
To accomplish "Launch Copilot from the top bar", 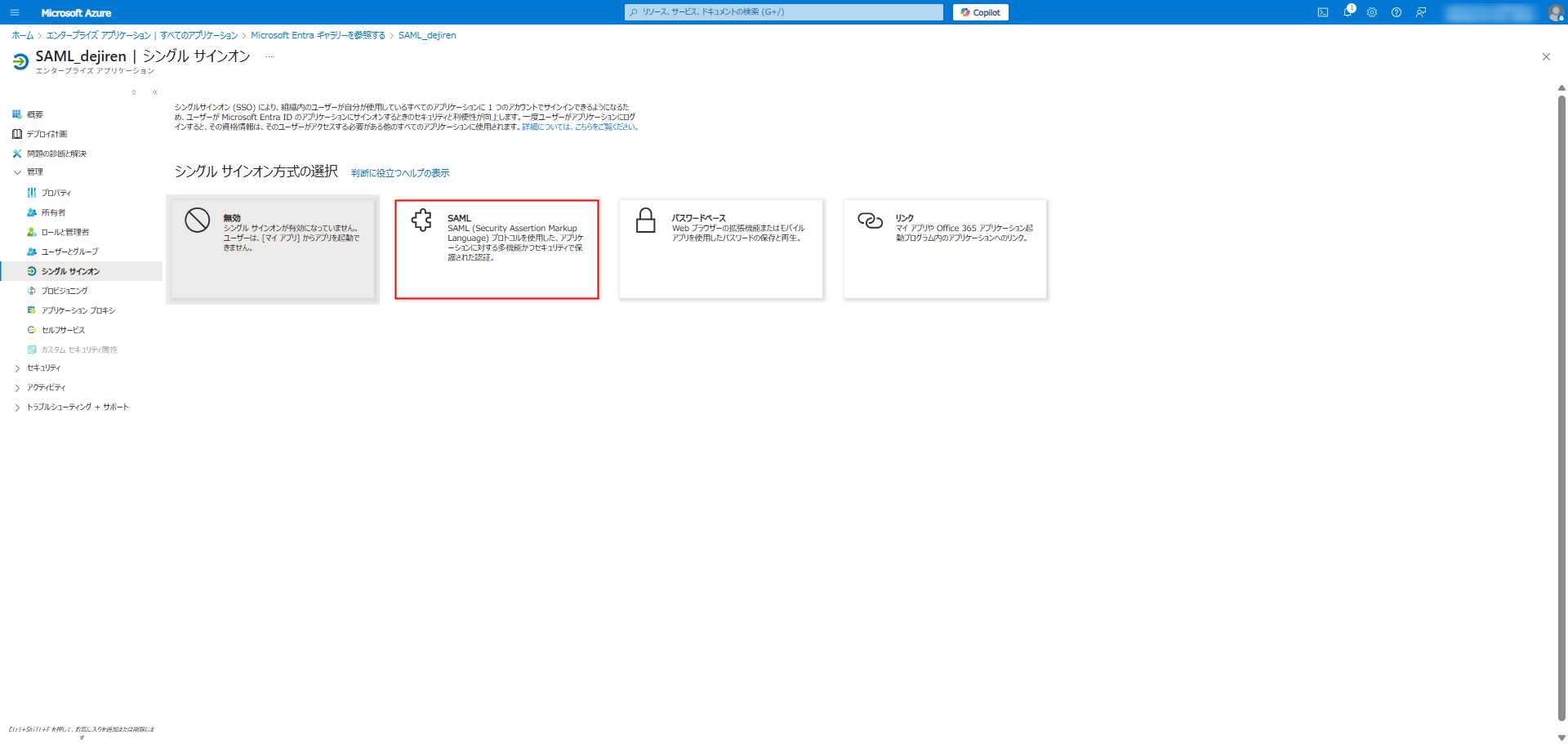I will [980, 12].
